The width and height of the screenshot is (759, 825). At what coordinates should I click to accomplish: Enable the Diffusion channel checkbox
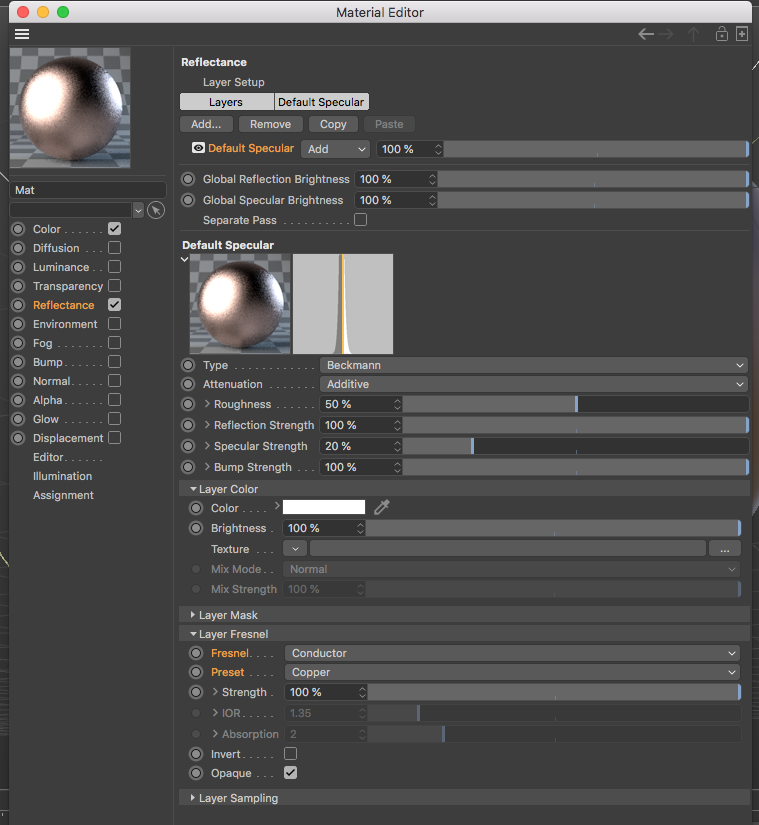tap(115, 248)
